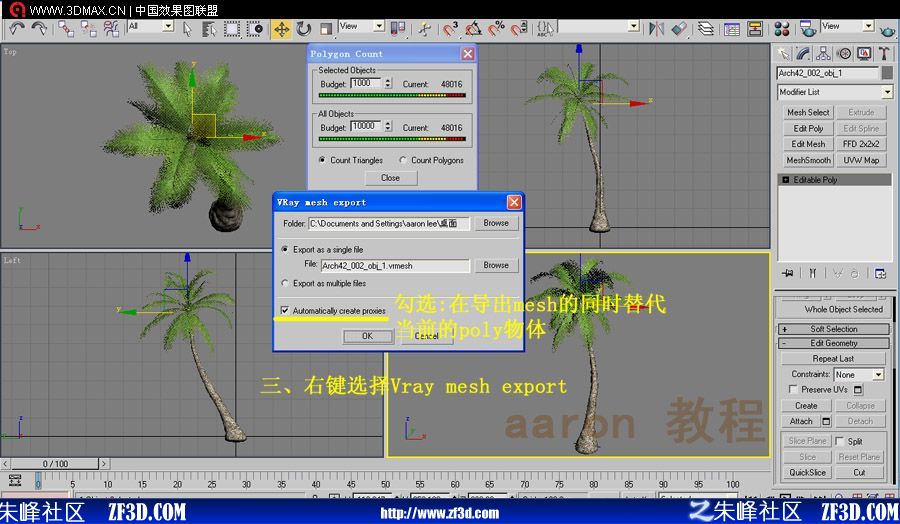Click the object name field Arch42_002_obj_1
Image resolution: width=900 pixels, height=524 pixels.
click(828, 73)
